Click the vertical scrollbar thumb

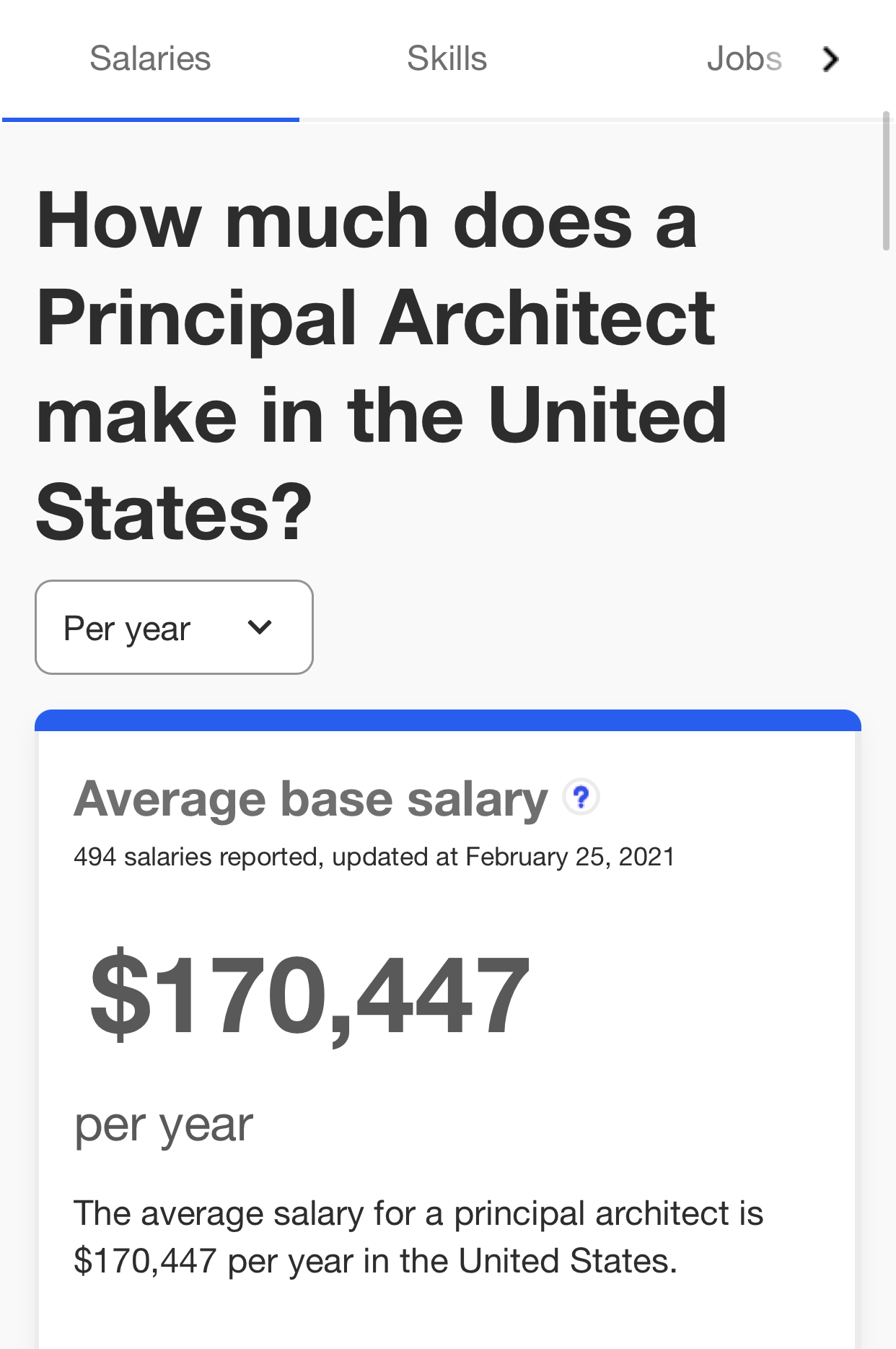coord(886,180)
